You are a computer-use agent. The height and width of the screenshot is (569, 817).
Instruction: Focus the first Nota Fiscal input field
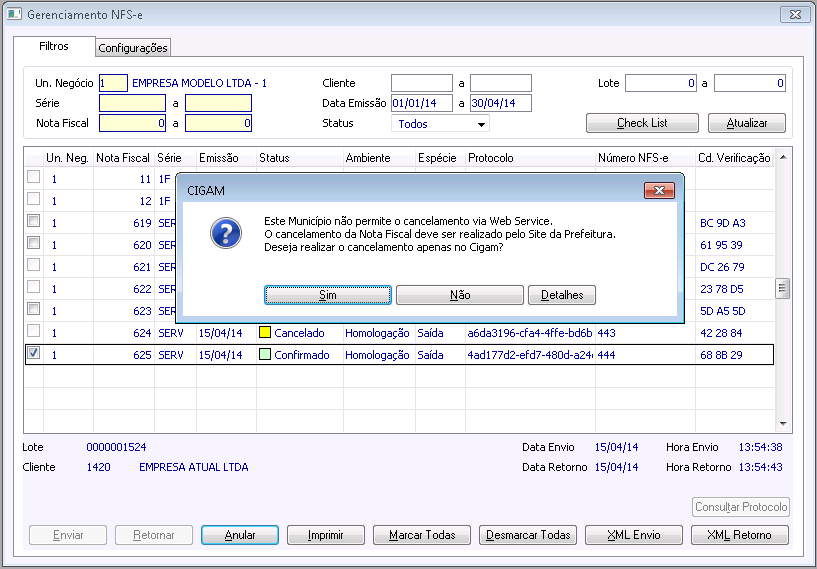coord(132,123)
